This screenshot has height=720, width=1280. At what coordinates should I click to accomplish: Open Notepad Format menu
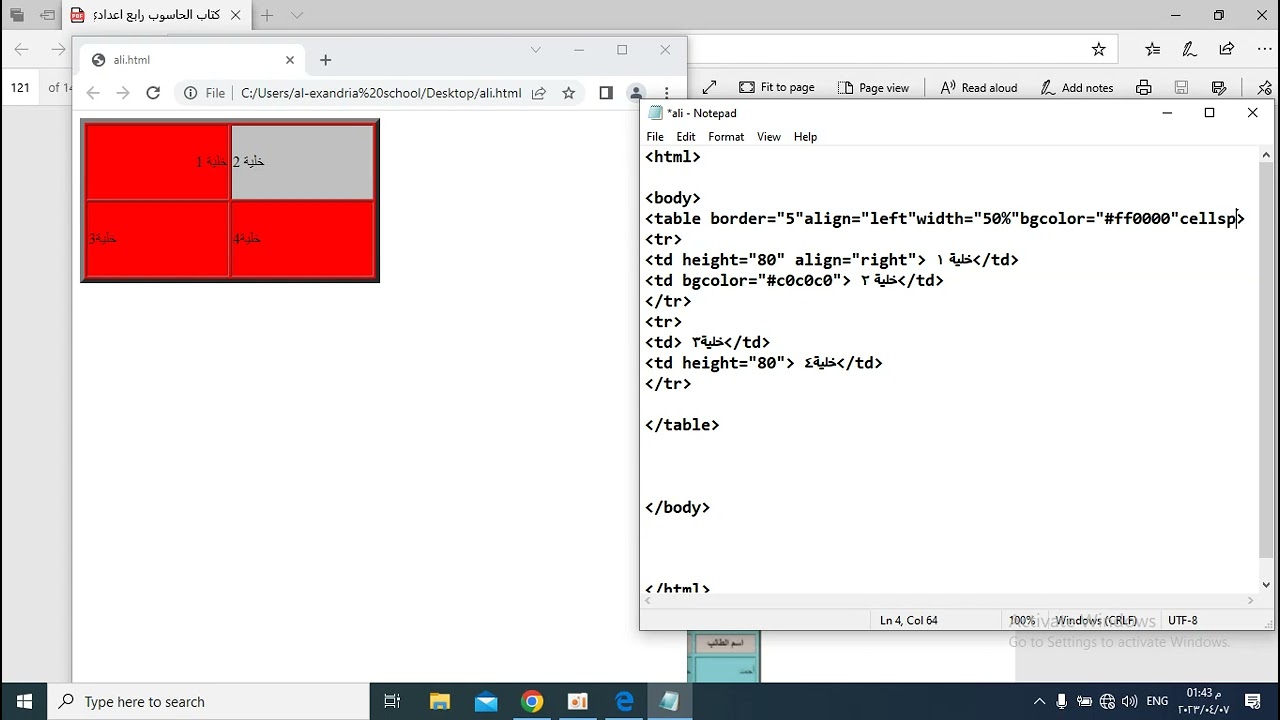[x=726, y=137]
